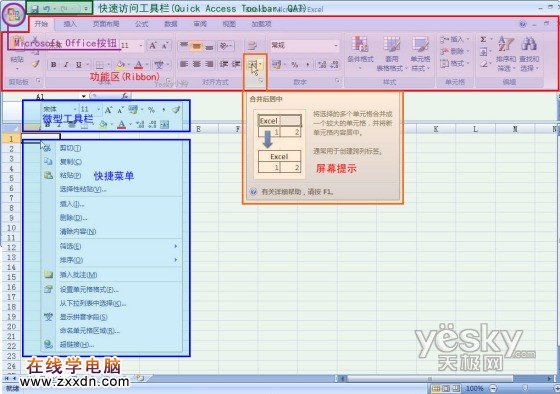Open the Microsoft Office button menu
560x394 pixels.
click(13, 15)
